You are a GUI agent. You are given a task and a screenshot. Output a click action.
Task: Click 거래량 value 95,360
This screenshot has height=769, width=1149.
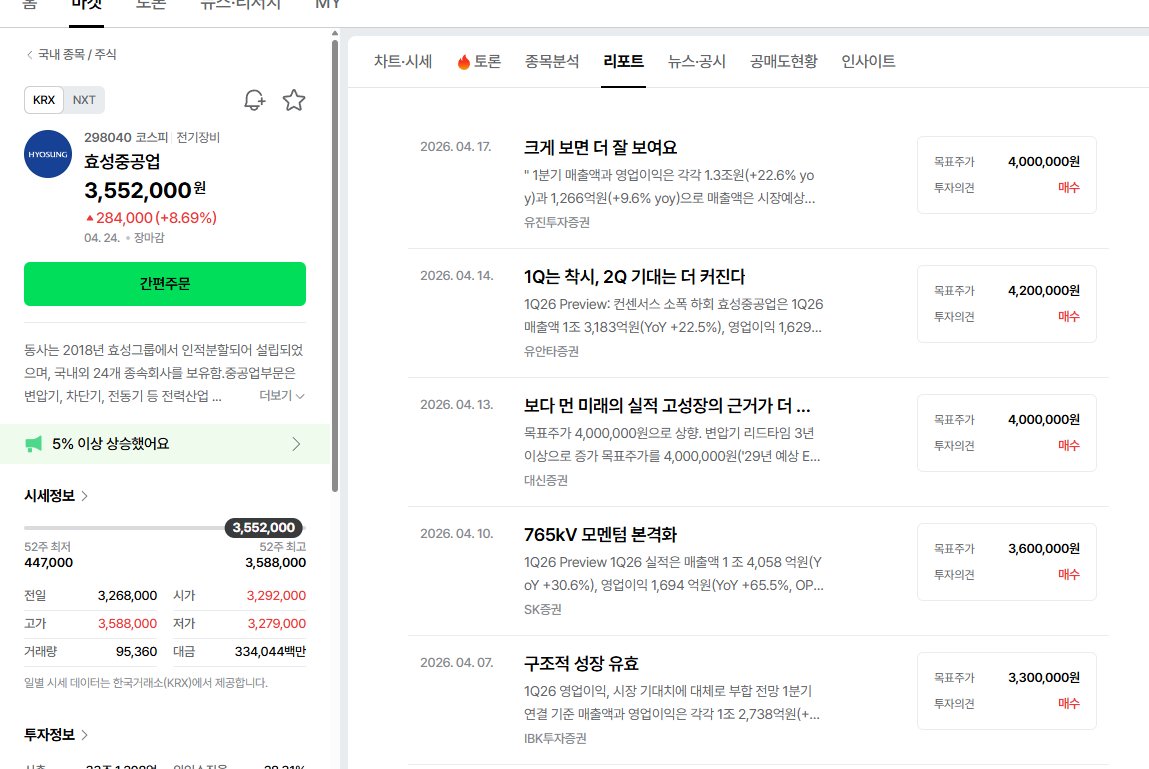click(x=136, y=652)
